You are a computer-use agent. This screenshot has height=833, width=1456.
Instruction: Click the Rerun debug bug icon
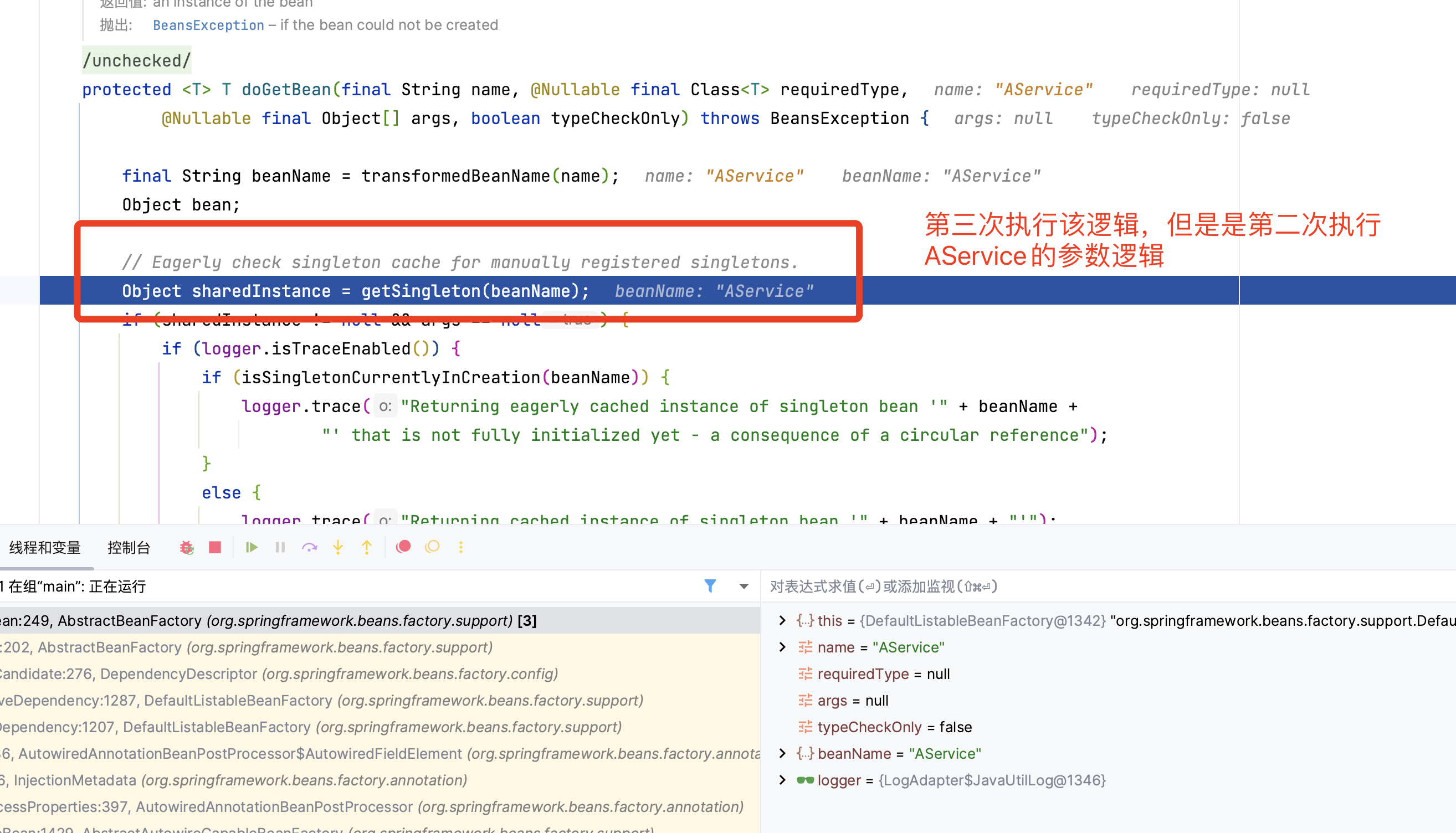[187, 548]
